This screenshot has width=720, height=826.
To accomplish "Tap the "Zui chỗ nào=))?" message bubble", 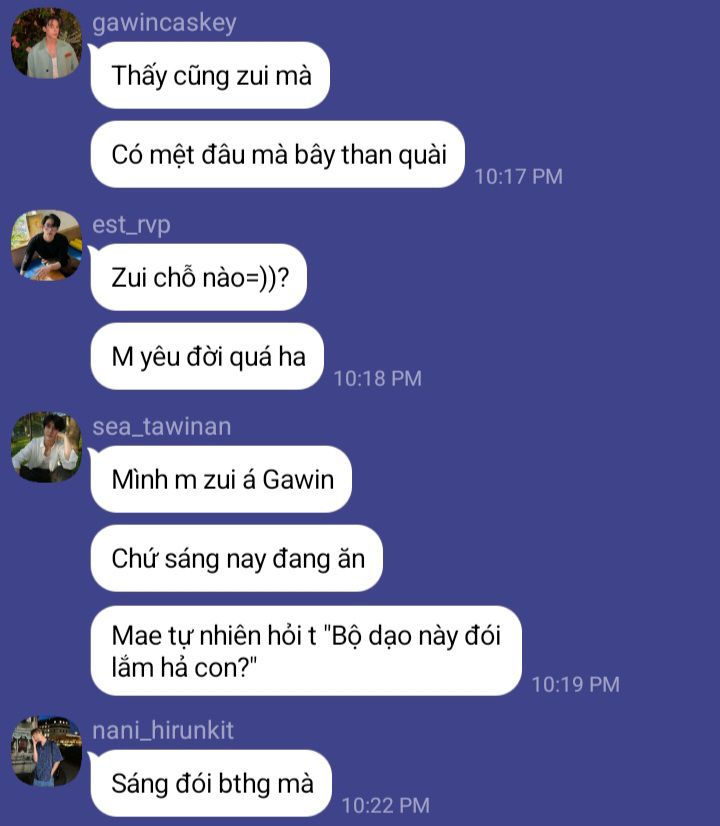I will point(199,277).
